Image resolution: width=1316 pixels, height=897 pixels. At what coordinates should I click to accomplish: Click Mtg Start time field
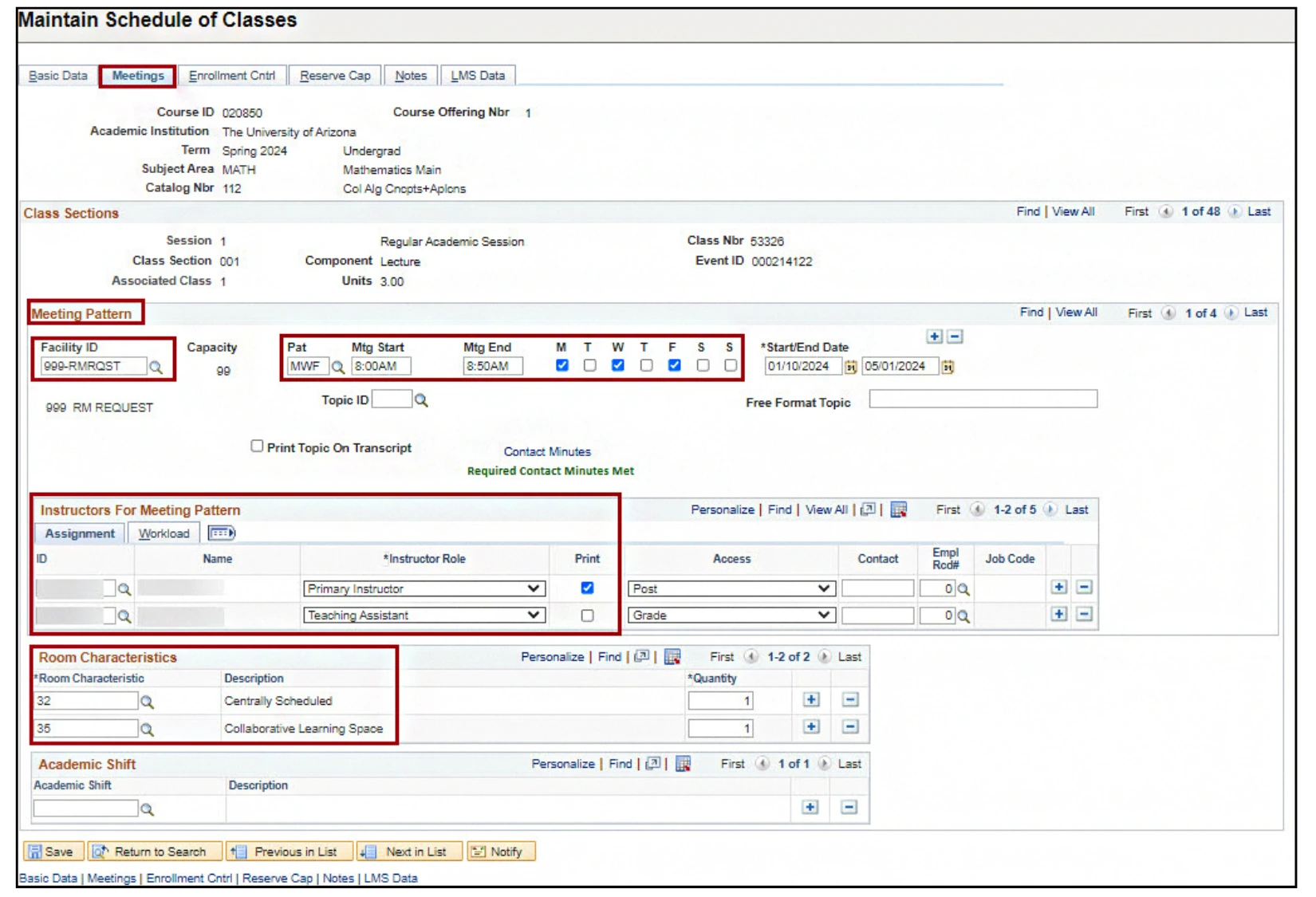coord(381,367)
